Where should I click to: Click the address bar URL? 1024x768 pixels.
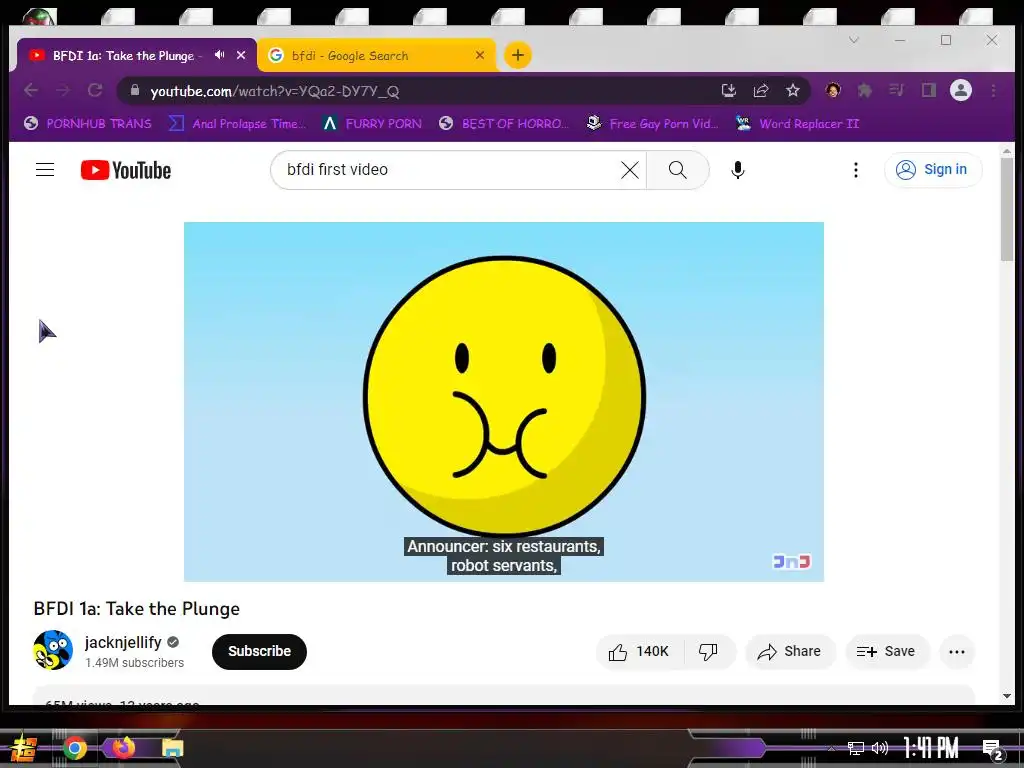[x=274, y=91]
